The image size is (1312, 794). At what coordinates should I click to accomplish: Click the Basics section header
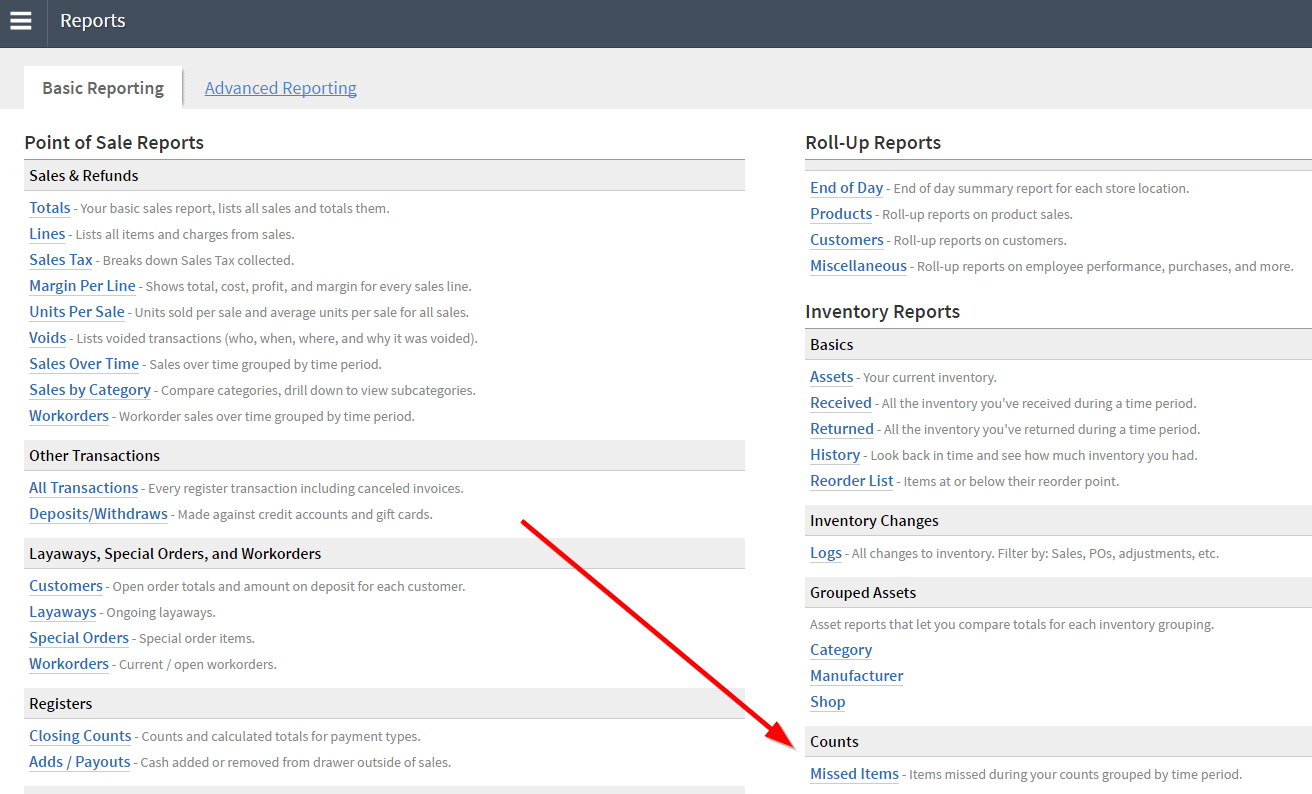1058,345
